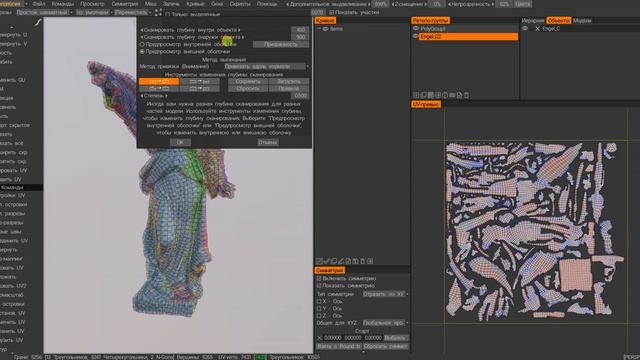640x360 pixels.
Task: Open the по умолчан. dropdown
Action: [x=94, y=13]
